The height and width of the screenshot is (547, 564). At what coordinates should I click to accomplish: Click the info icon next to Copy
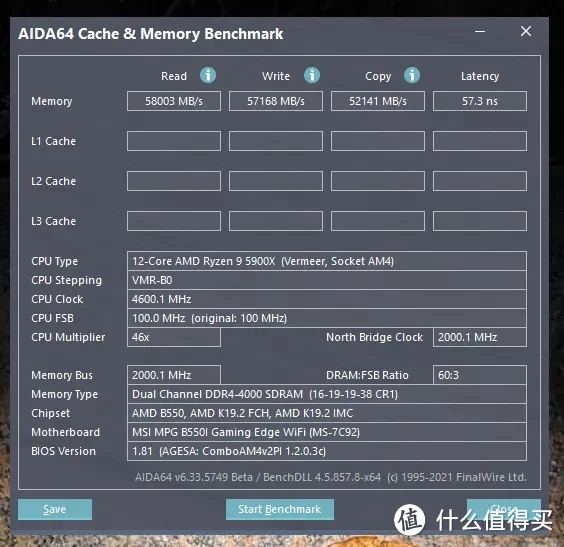[x=411, y=76]
